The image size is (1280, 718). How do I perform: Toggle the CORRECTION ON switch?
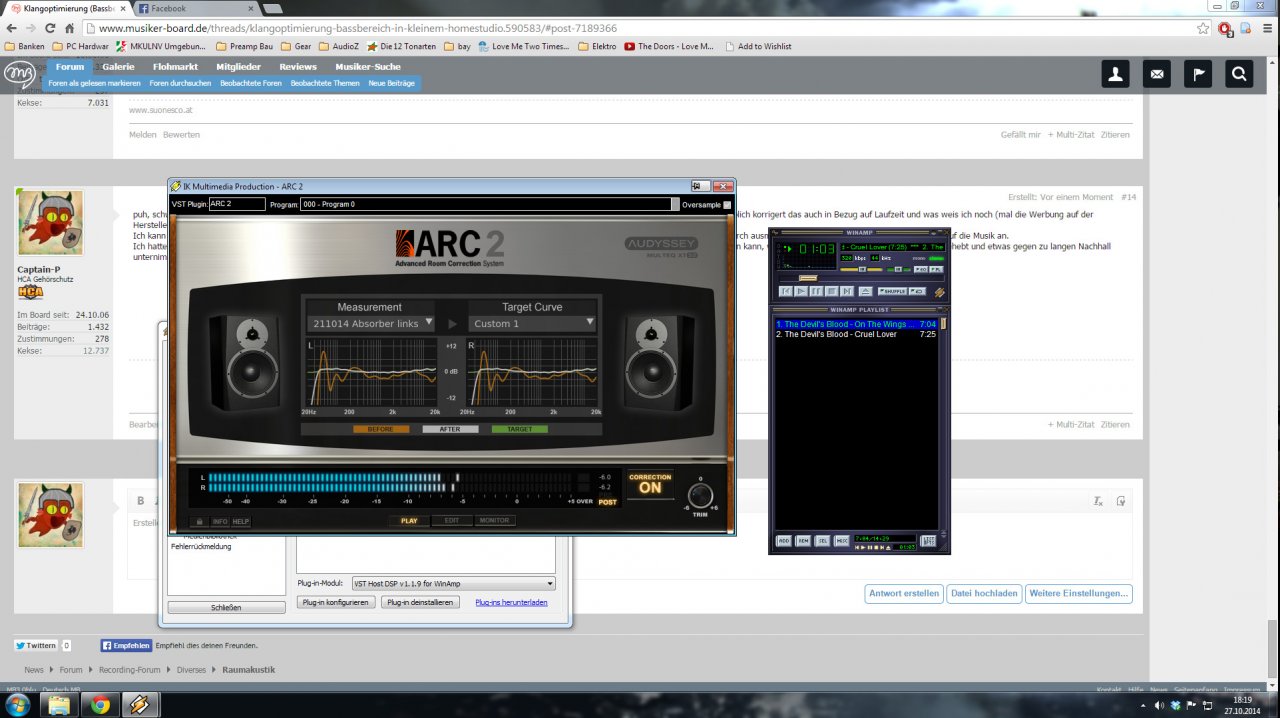[650, 484]
